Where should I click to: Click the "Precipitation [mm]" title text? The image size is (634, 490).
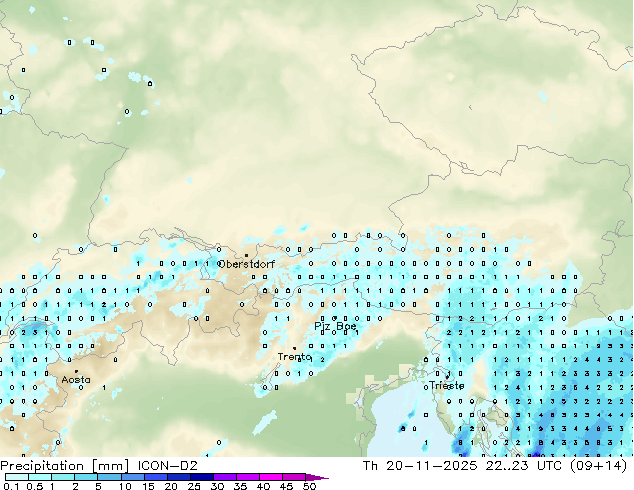[x=65, y=466]
